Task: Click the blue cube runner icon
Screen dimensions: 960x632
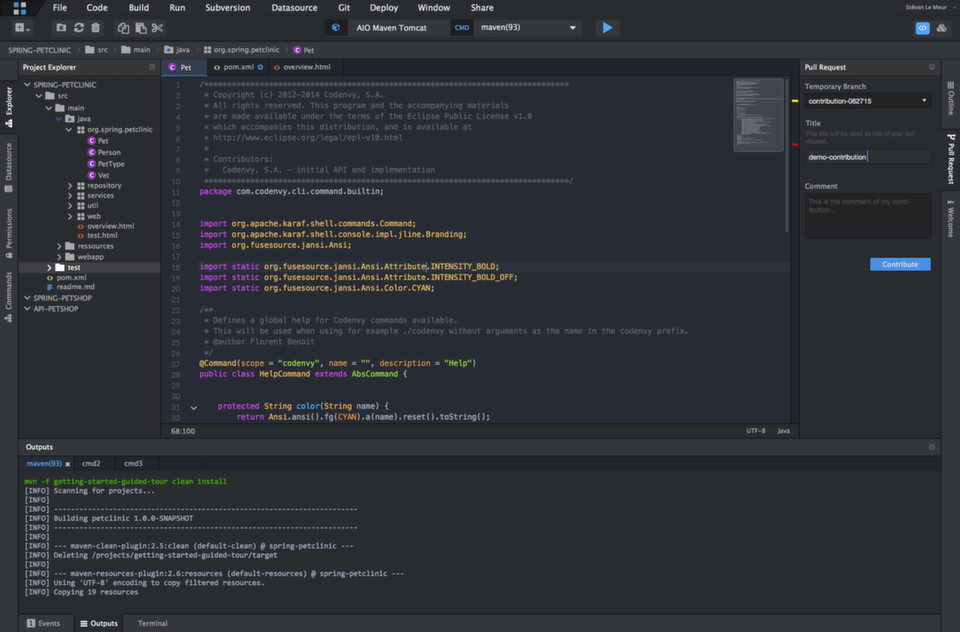Action: coord(336,28)
